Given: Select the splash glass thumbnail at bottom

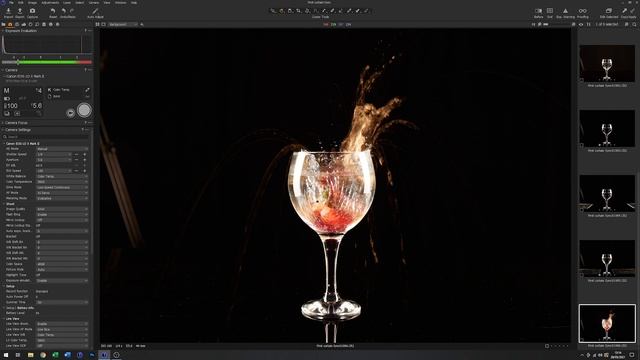Looking at the screenshot, I should pyautogui.click(x=607, y=323).
